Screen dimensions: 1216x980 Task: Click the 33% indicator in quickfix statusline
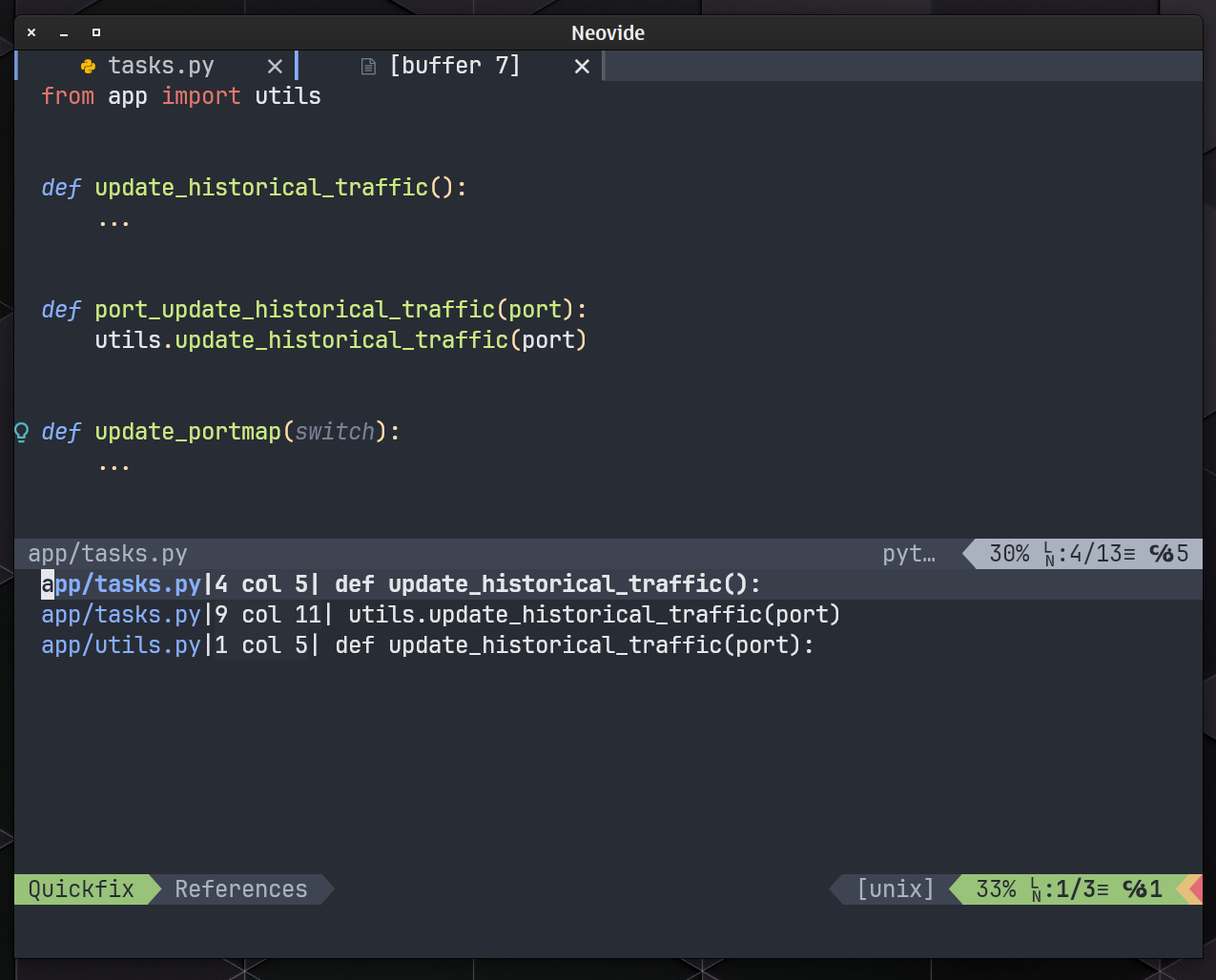click(996, 889)
